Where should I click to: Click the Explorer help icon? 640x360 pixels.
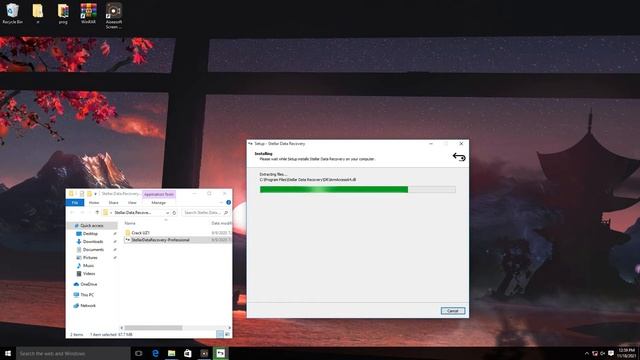(x=229, y=202)
